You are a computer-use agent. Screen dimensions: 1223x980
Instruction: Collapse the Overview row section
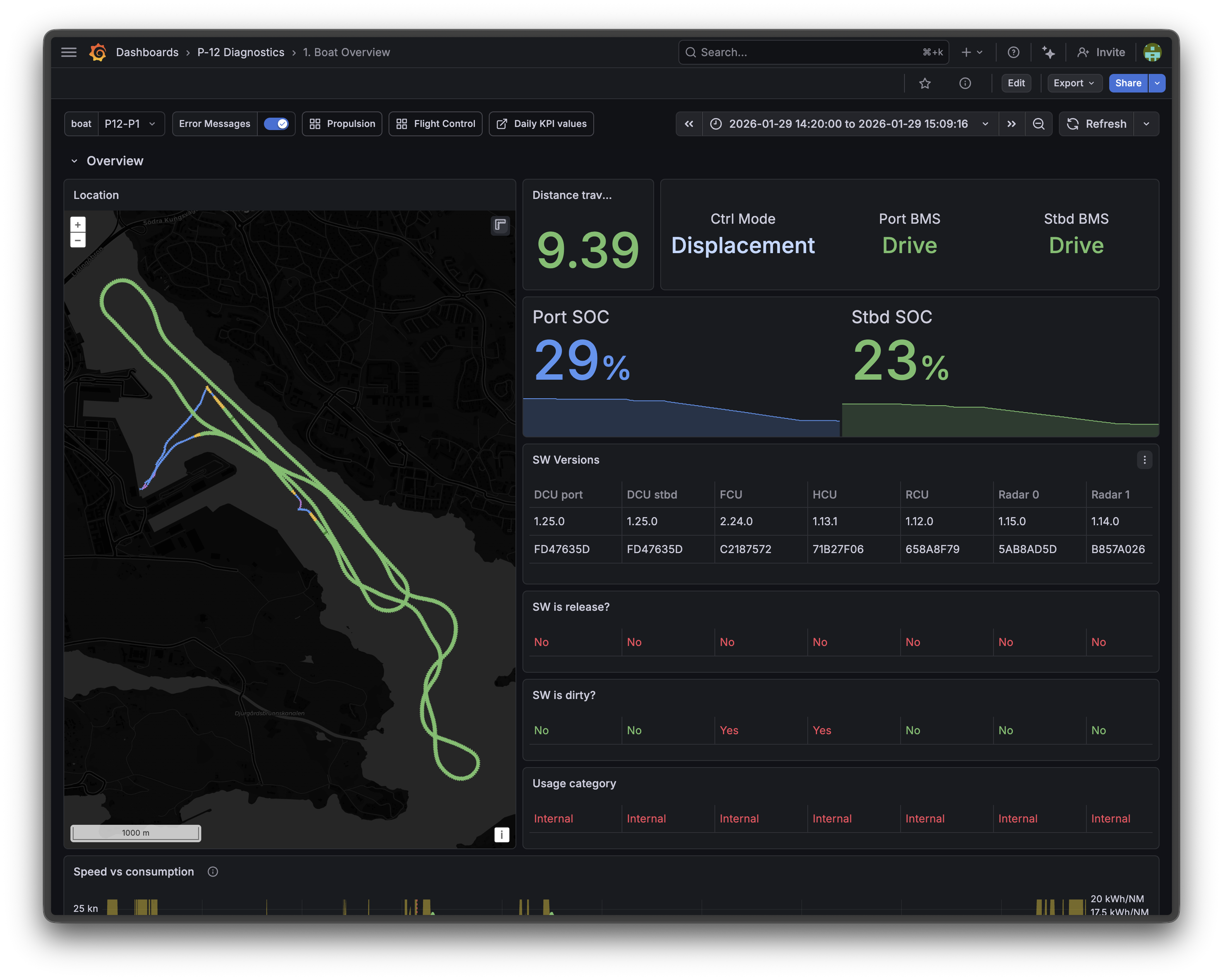[x=74, y=161]
